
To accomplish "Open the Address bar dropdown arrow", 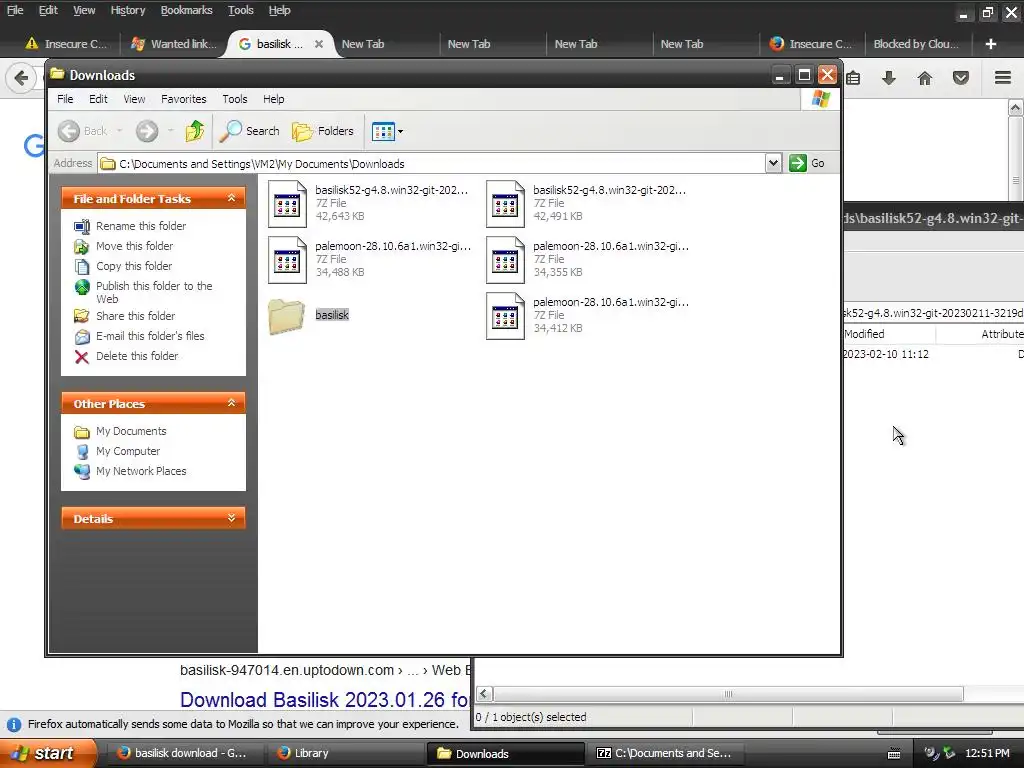I will point(773,163).
